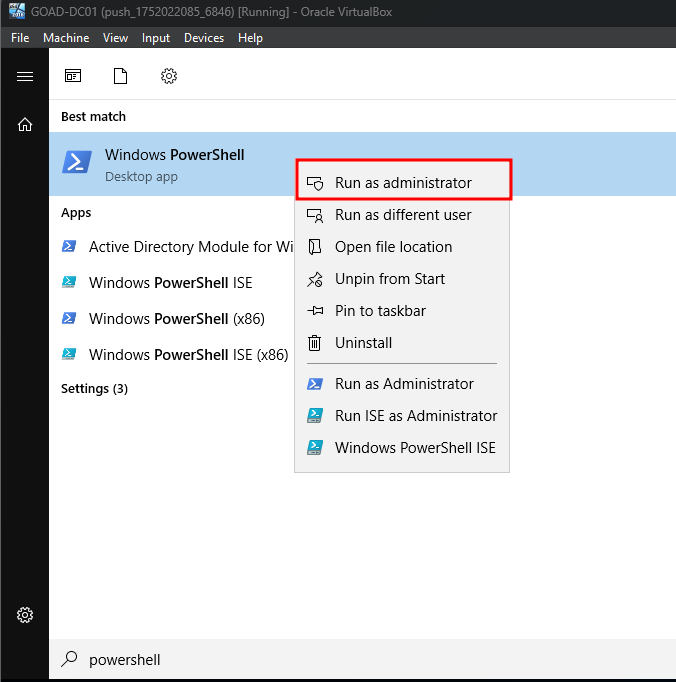Choose Open file location
The image size is (676, 682).
pos(402,247)
